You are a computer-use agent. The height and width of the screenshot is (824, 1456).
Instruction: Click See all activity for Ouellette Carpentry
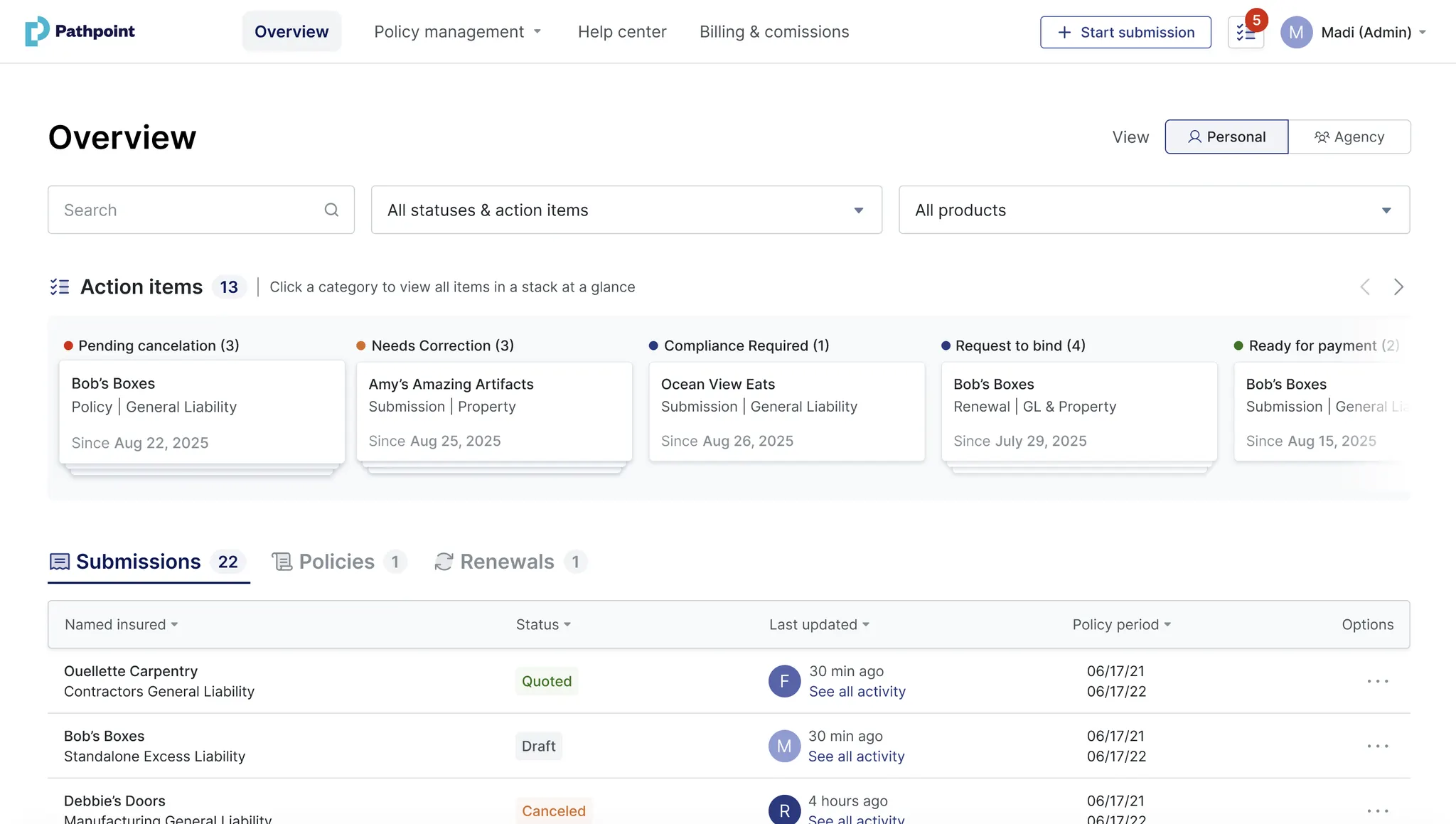(x=857, y=692)
